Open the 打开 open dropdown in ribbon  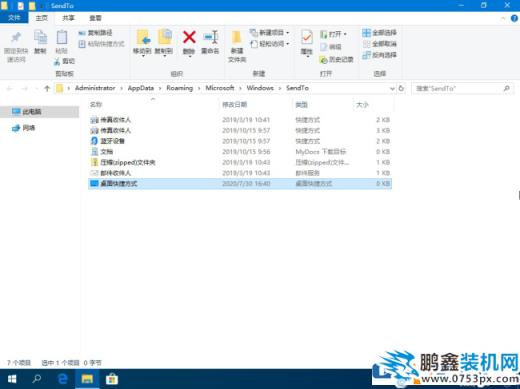click(x=333, y=34)
